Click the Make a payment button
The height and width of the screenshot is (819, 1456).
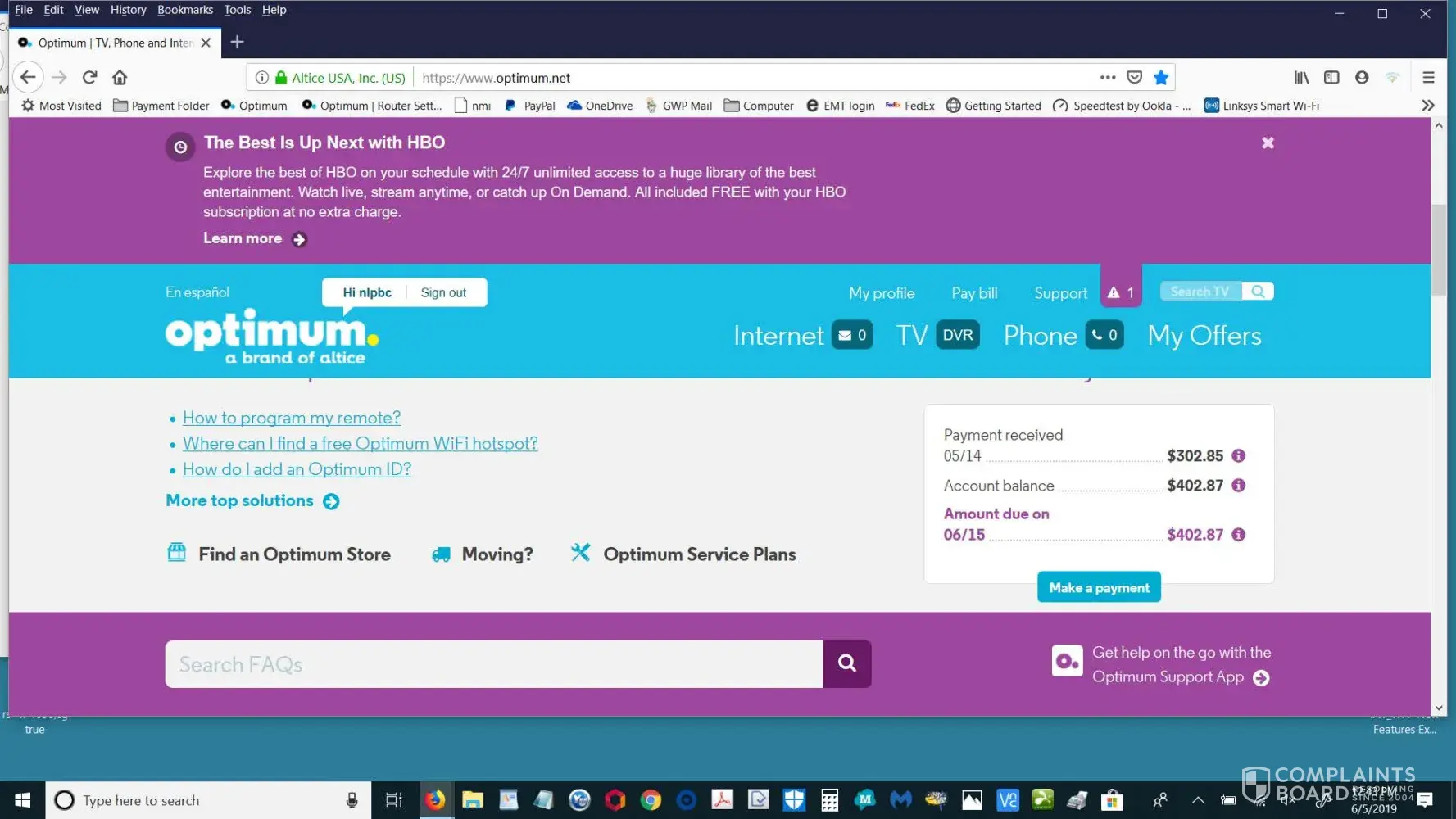pos(1099,587)
